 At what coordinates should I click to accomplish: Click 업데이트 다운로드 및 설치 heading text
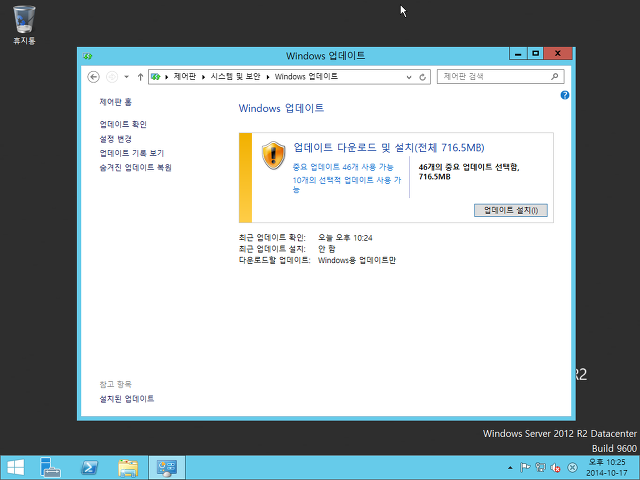click(389, 147)
